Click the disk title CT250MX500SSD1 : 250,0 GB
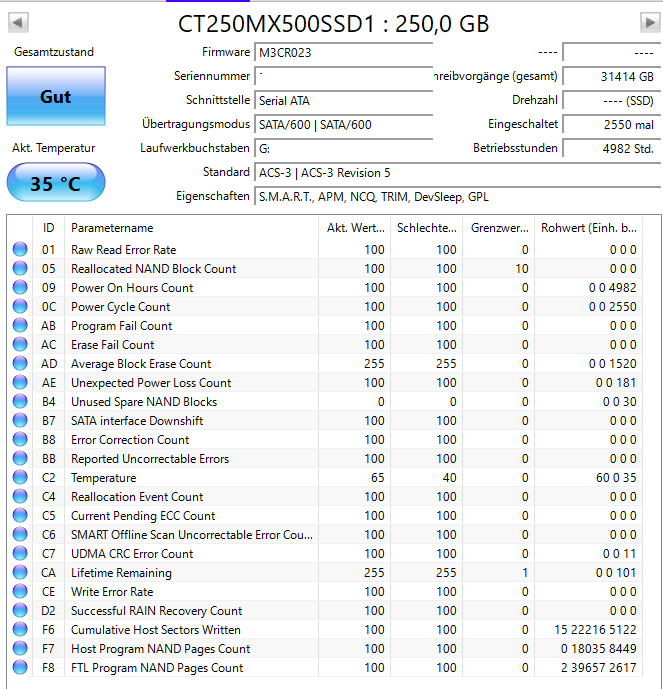This screenshot has width=663, height=689. click(x=333, y=23)
